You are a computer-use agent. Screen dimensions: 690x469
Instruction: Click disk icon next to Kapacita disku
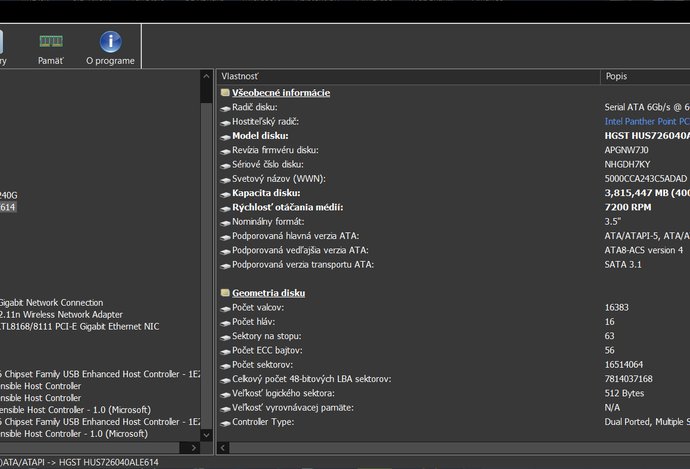click(225, 193)
